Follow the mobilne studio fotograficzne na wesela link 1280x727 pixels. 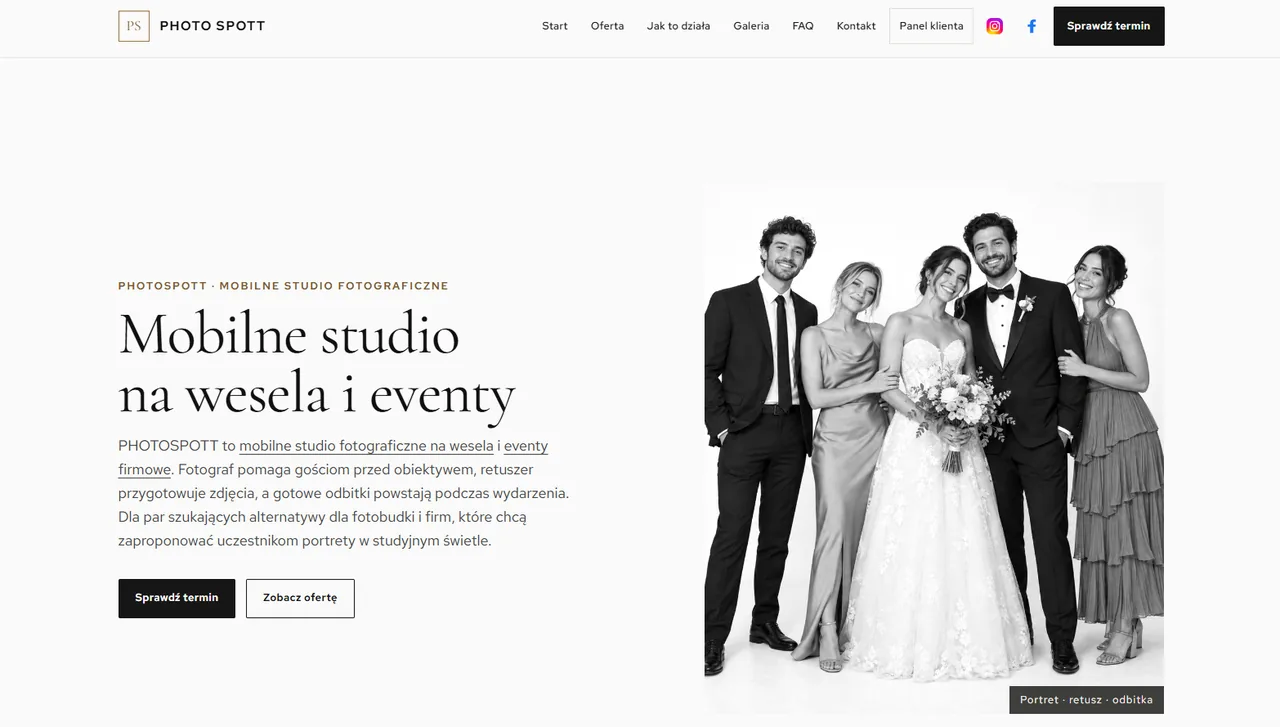[x=366, y=445]
